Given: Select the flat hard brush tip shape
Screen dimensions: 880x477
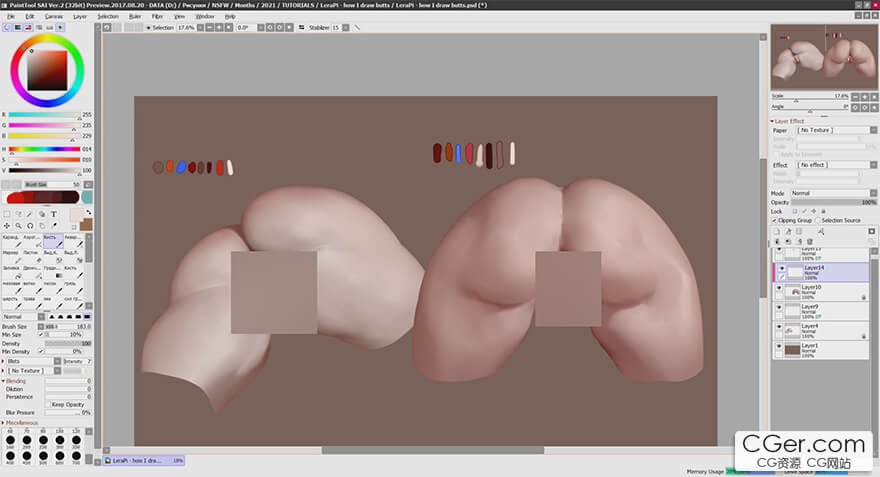Looking at the screenshot, I should coord(87,317).
